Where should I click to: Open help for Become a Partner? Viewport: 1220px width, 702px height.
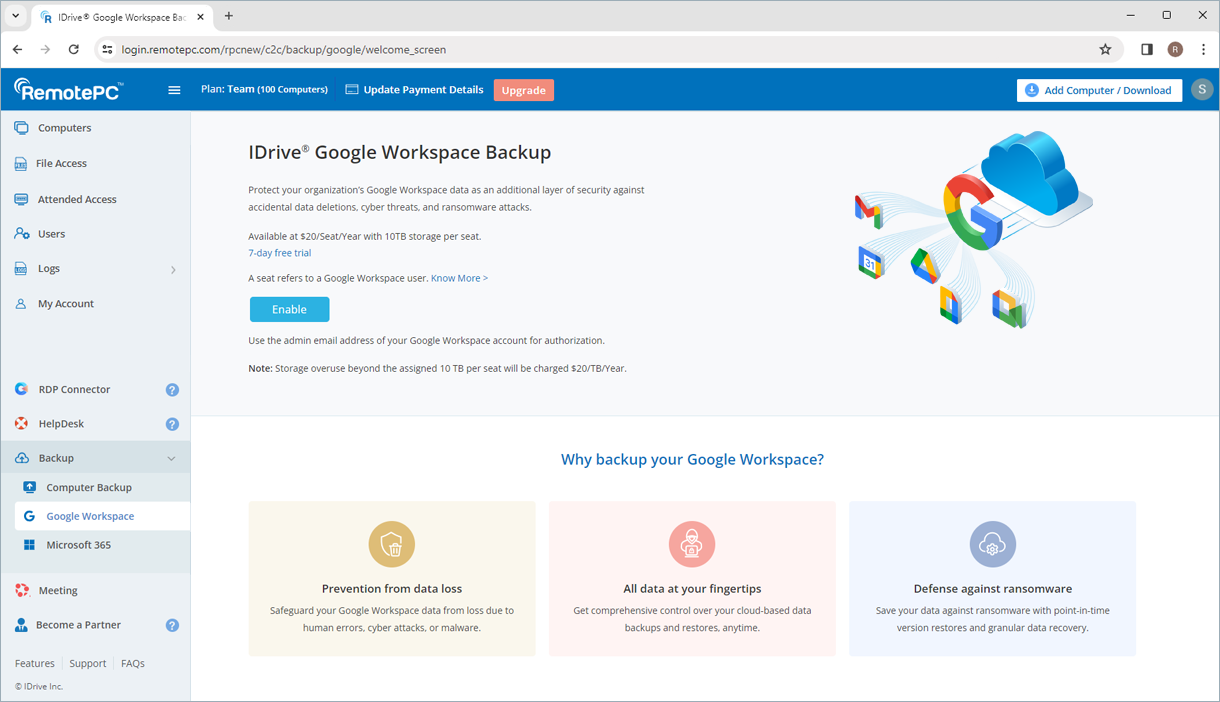click(x=172, y=625)
